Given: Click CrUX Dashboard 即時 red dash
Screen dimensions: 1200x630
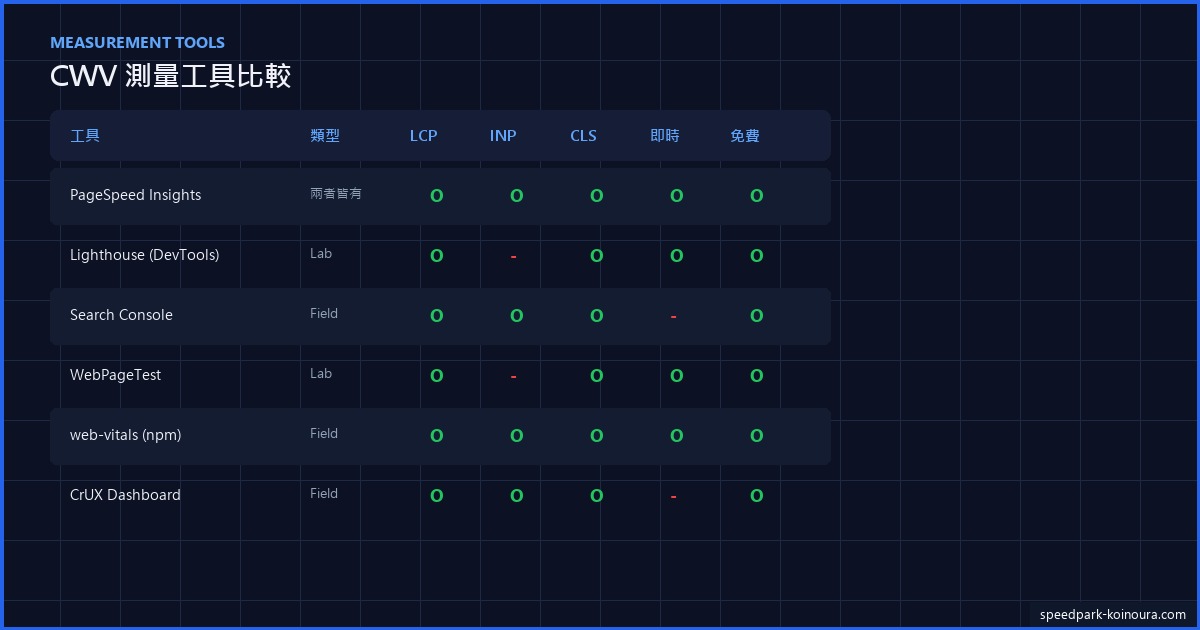Looking at the screenshot, I should point(673,497).
